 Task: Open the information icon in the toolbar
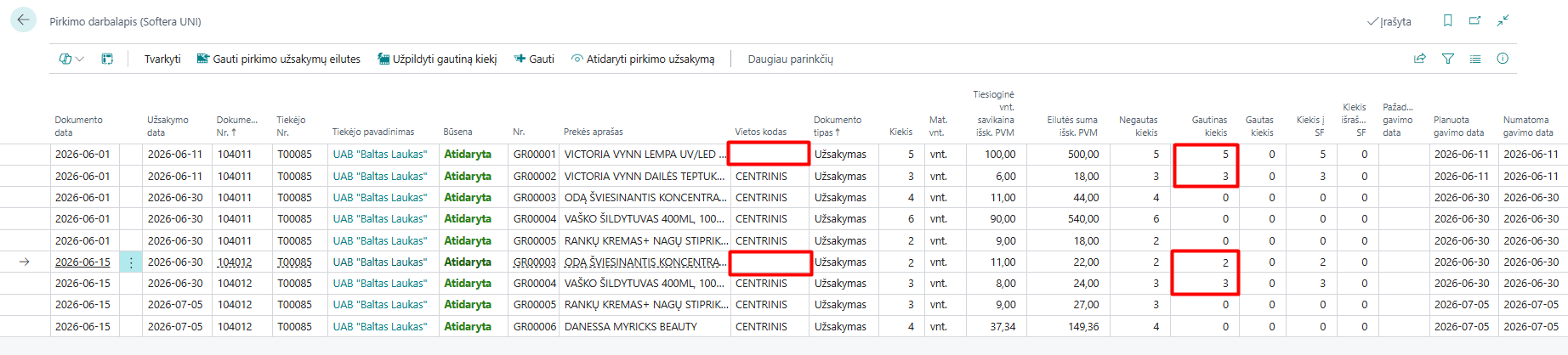point(1503,59)
